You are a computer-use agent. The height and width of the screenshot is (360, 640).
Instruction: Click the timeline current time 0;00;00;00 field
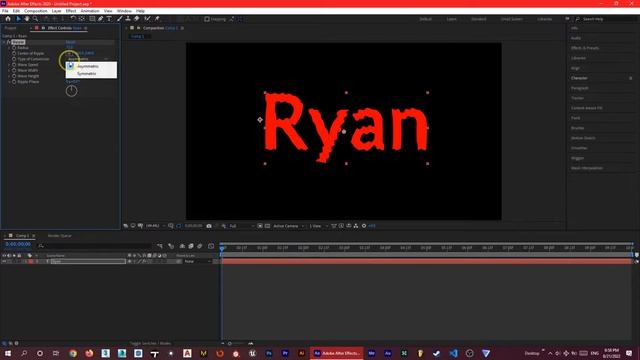click(18, 244)
